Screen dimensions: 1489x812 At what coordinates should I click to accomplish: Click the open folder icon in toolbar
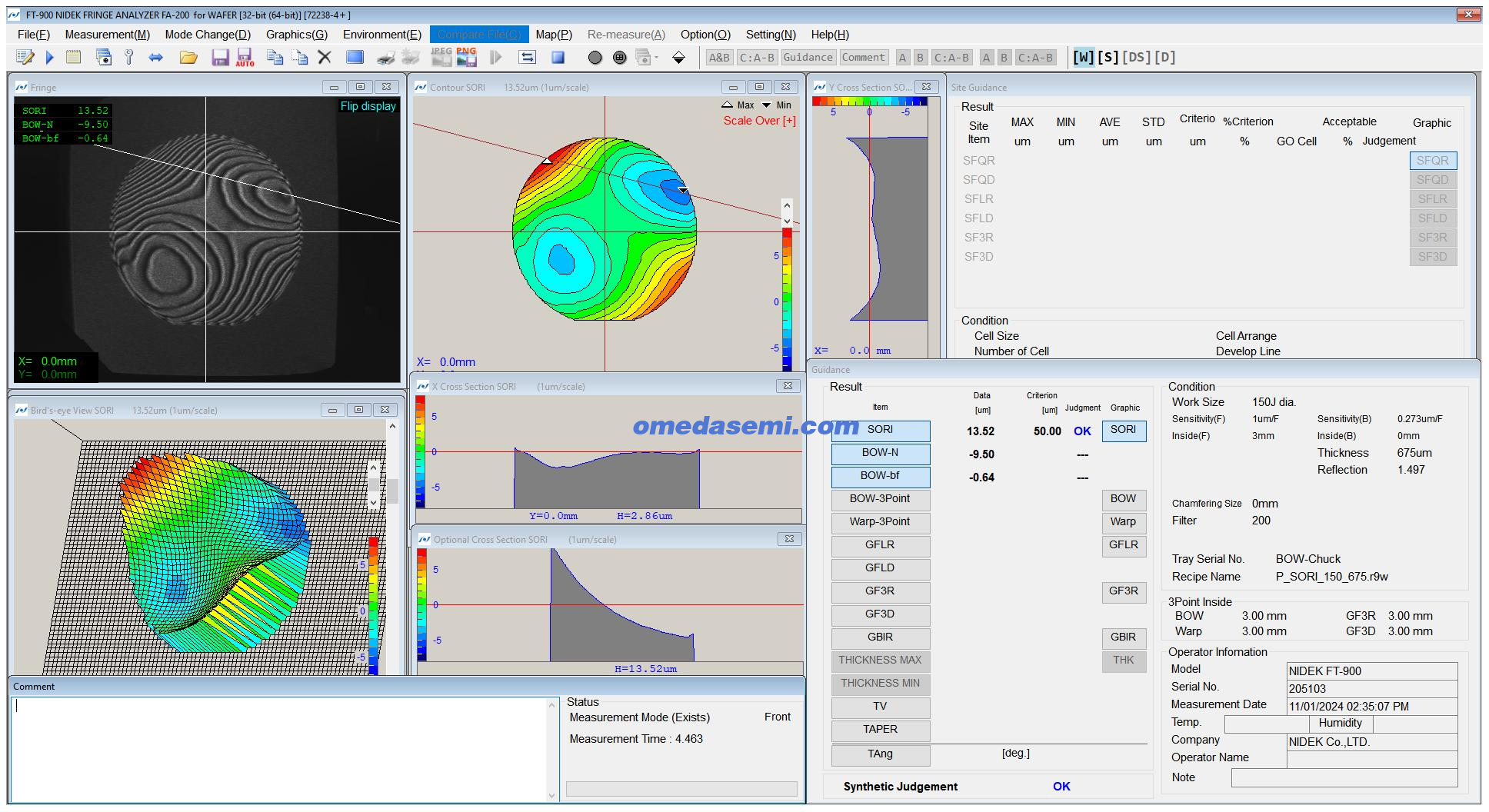[188, 58]
